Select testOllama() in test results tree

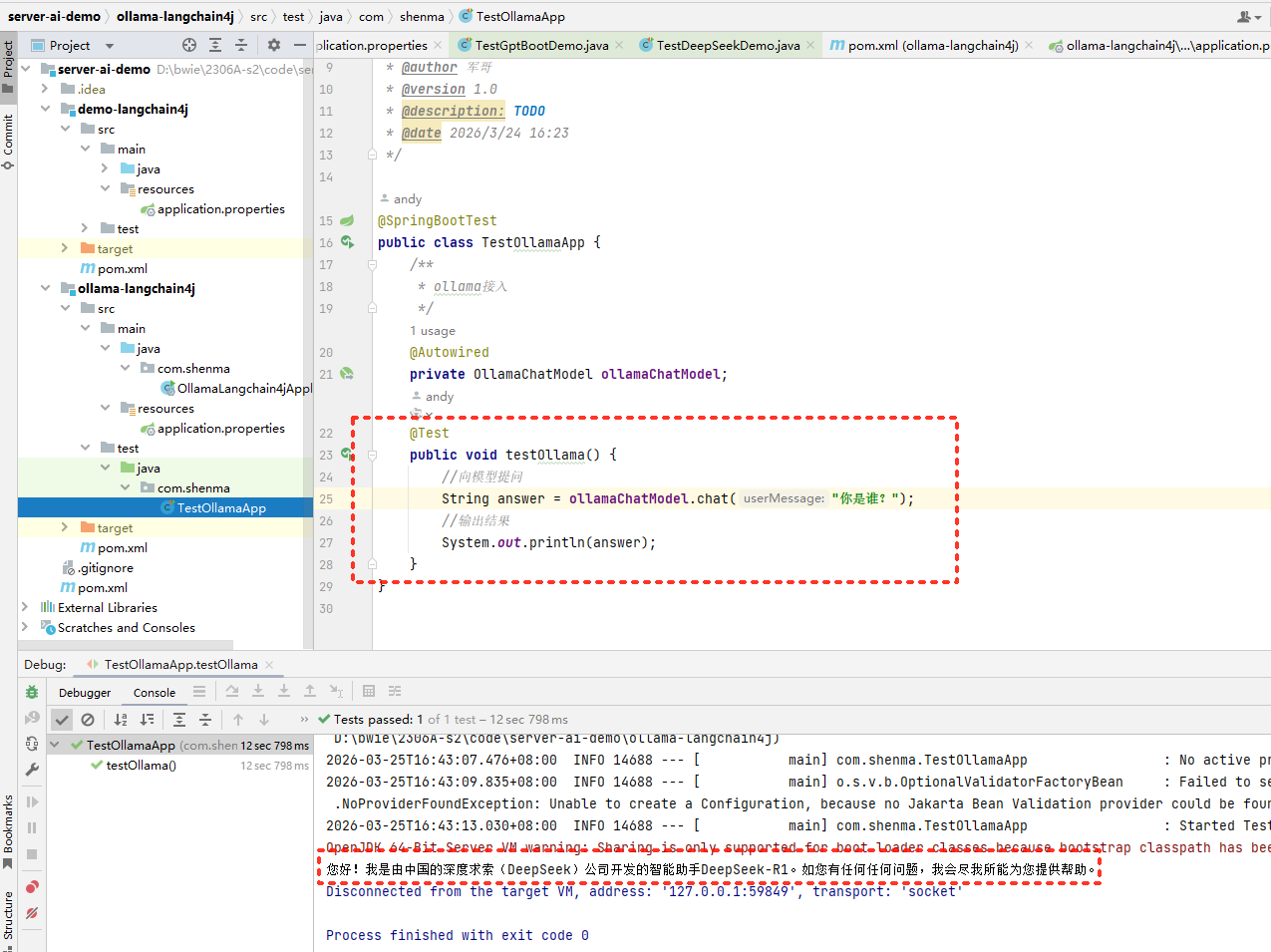[x=141, y=766]
